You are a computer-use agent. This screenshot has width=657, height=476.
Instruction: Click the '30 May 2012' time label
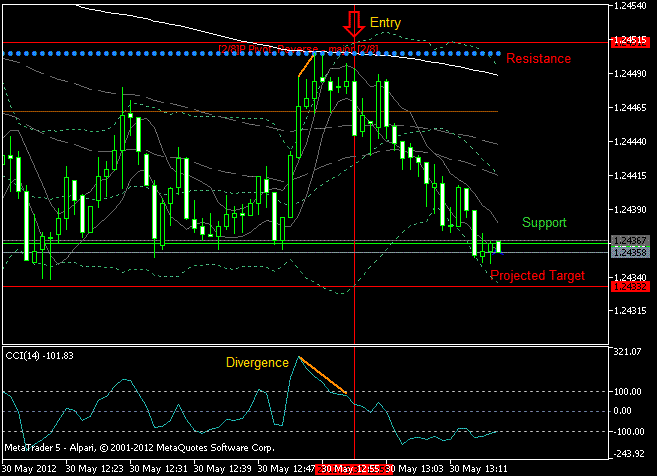click(29, 468)
